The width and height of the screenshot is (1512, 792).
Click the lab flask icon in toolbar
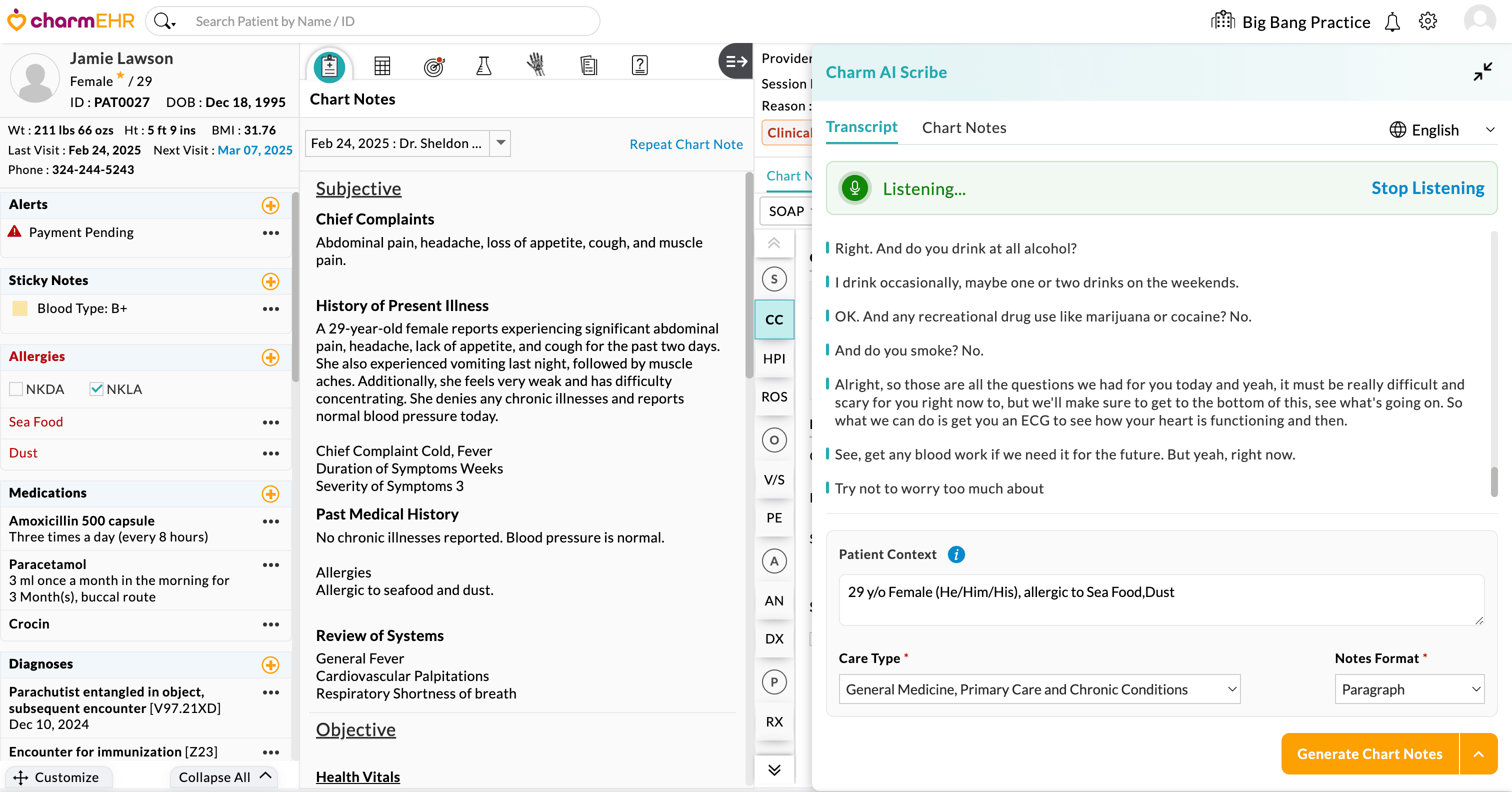[x=483, y=65]
